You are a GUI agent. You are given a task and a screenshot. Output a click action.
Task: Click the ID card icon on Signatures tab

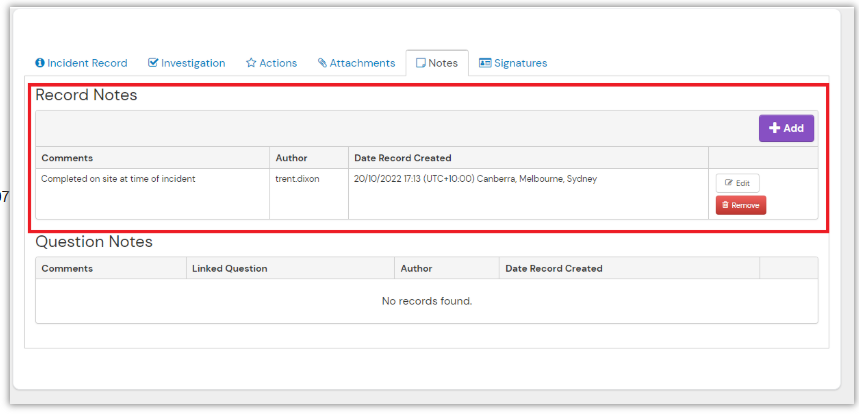pyautogui.click(x=485, y=63)
